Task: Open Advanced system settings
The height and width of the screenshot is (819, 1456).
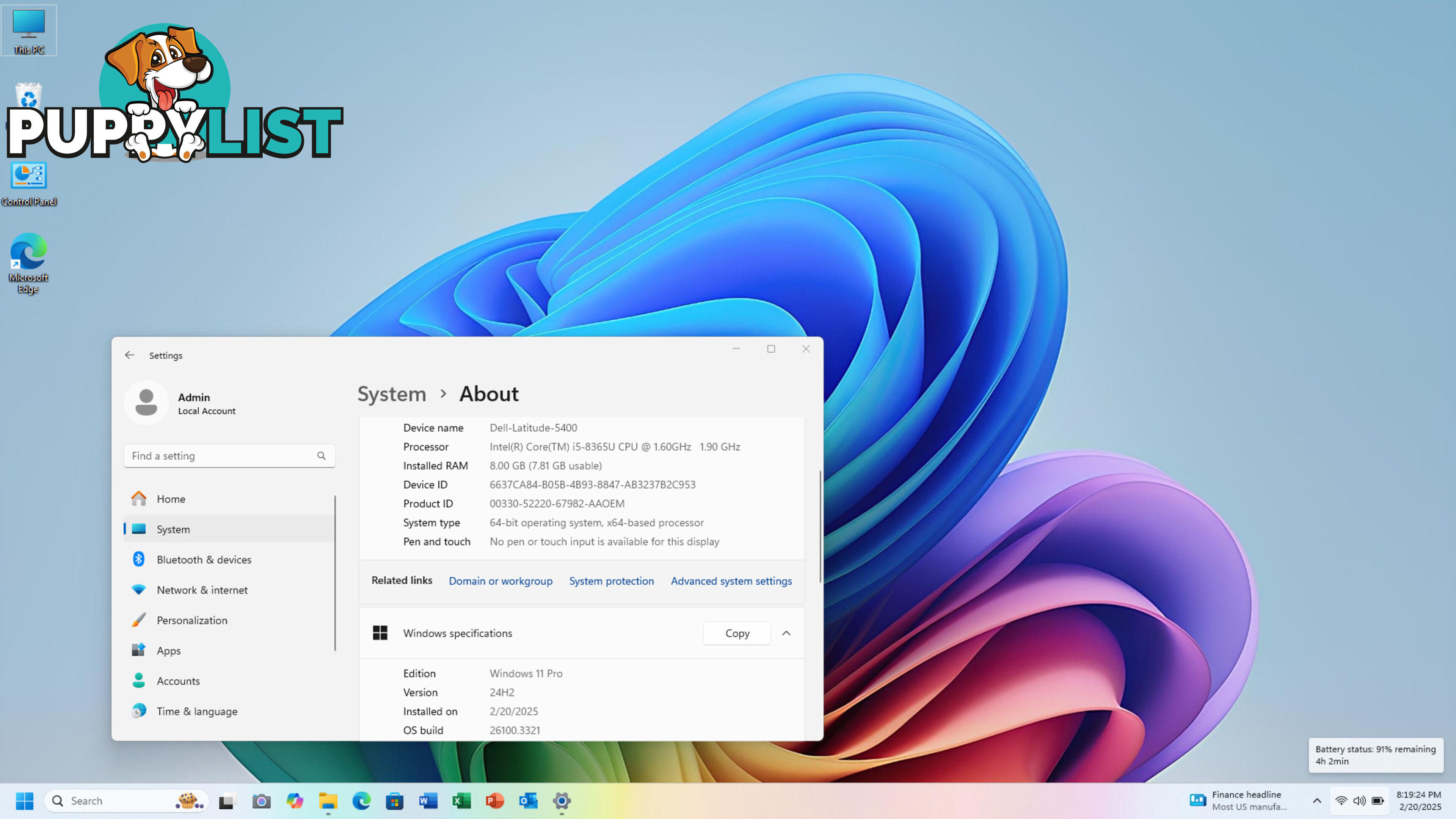Action: pyautogui.click(x=731, y=580)
